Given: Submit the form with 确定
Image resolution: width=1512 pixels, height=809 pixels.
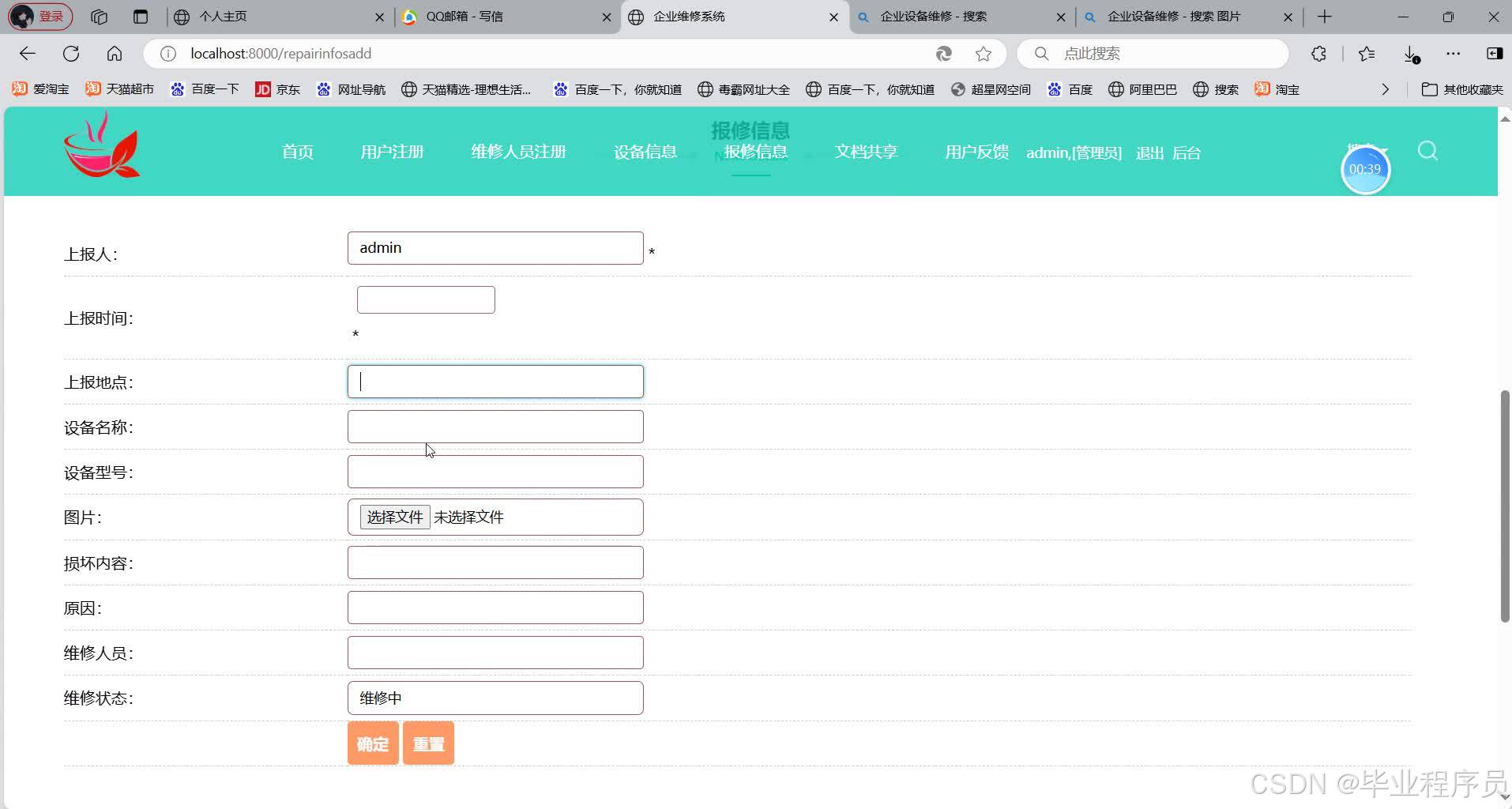Looking at the screenshot, I should pyautogui.click(x=373, y=743).
